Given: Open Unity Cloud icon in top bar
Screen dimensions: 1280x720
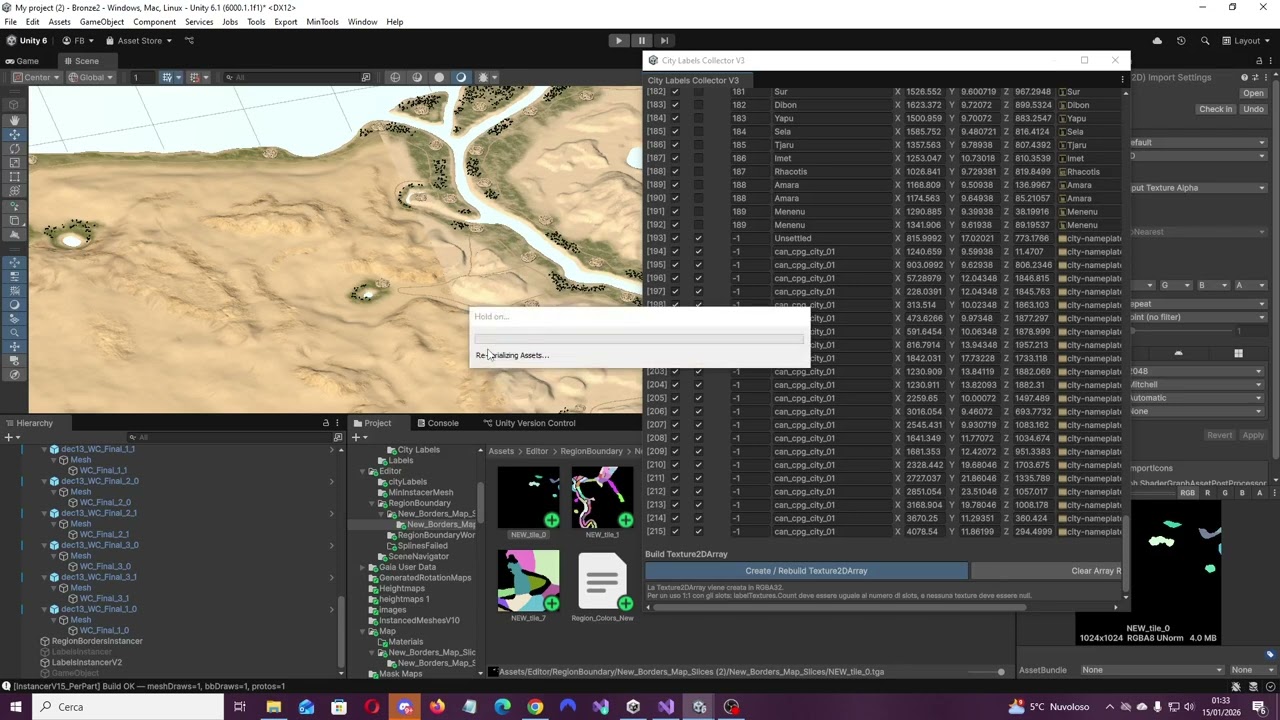Looking at the screenshot, I should [1157, 41].
